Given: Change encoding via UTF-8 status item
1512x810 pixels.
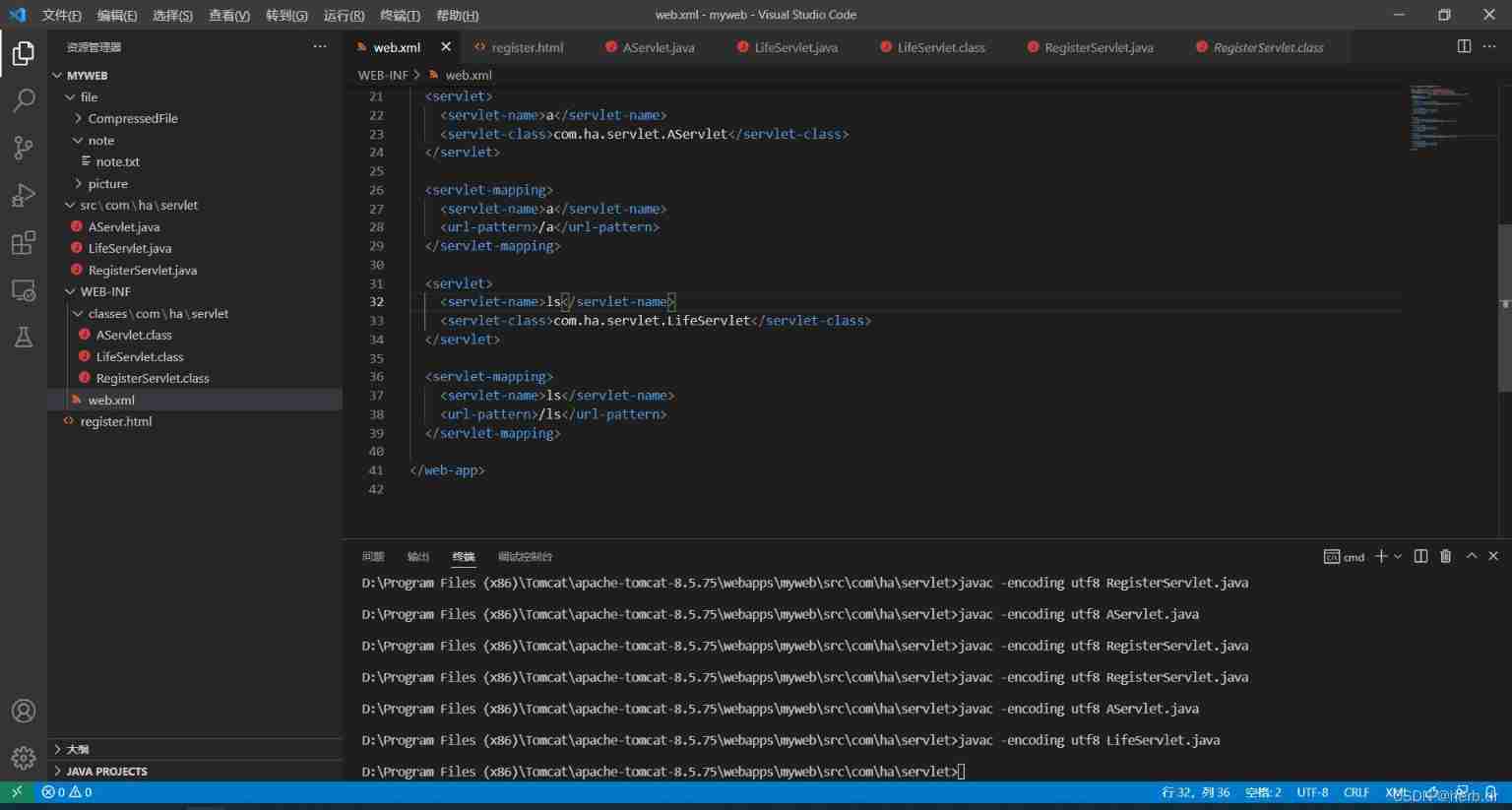Looking at the screenshot, I should 1312,792.
